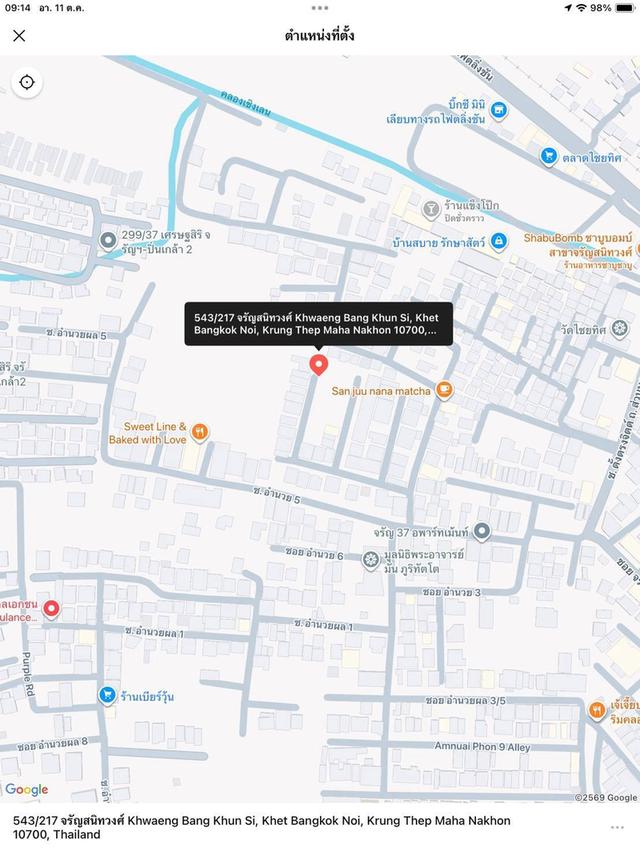This screenshot has height=852, width=640.
Task: Tap บ้านสบาย รักษาสัตว์ blue marker icon
Action: click(498, 241)
